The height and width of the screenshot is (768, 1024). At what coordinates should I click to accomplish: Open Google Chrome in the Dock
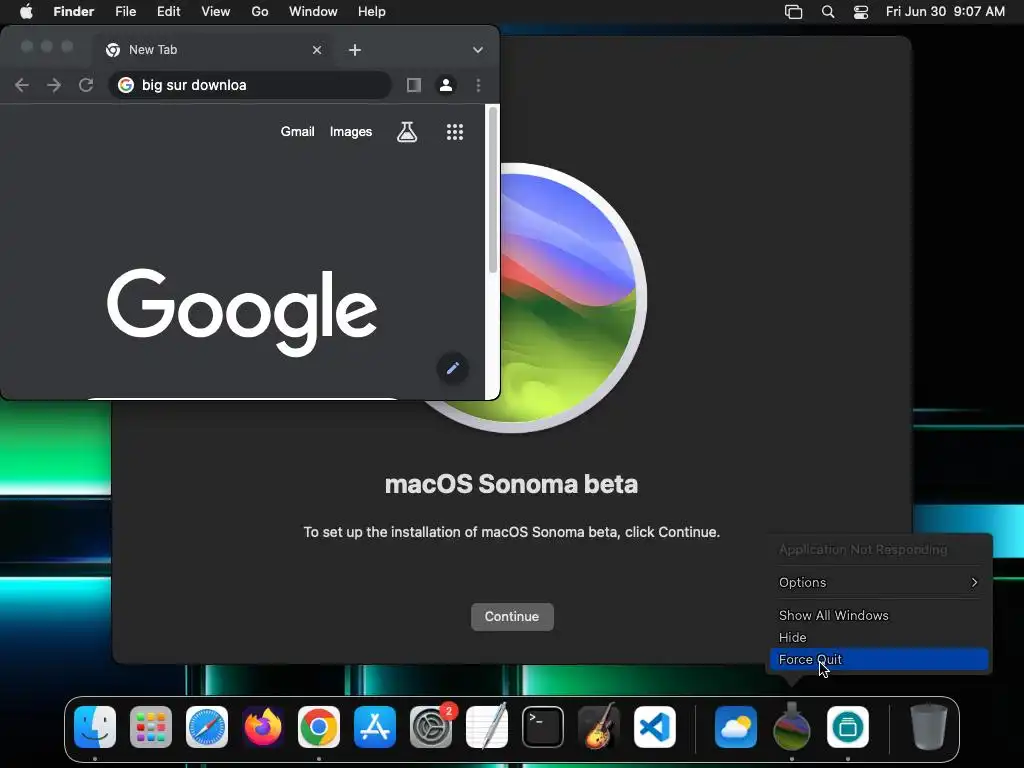[x=319, y=727]
